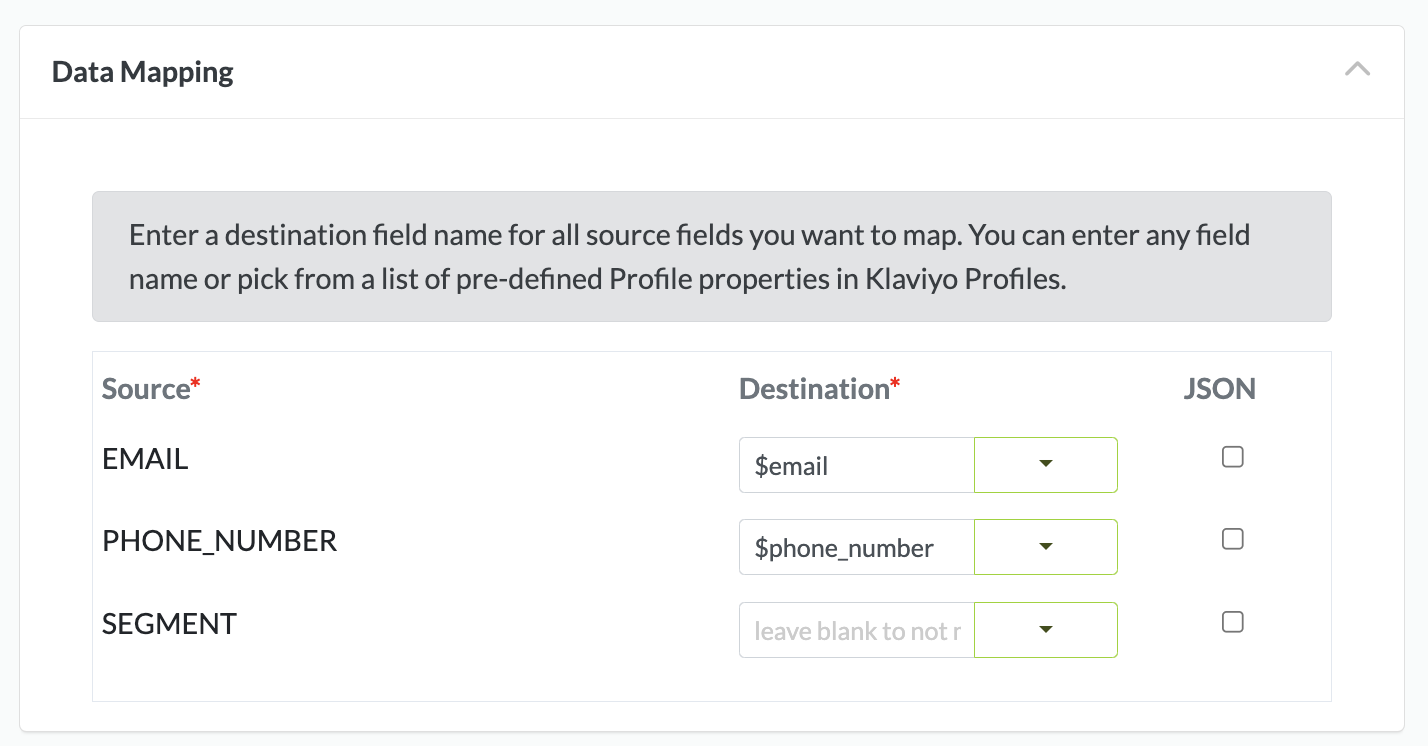Click the gray Klaviyo Profiles info banner
The height and width of the screenshot is (746, 1428).
point(711,257)
